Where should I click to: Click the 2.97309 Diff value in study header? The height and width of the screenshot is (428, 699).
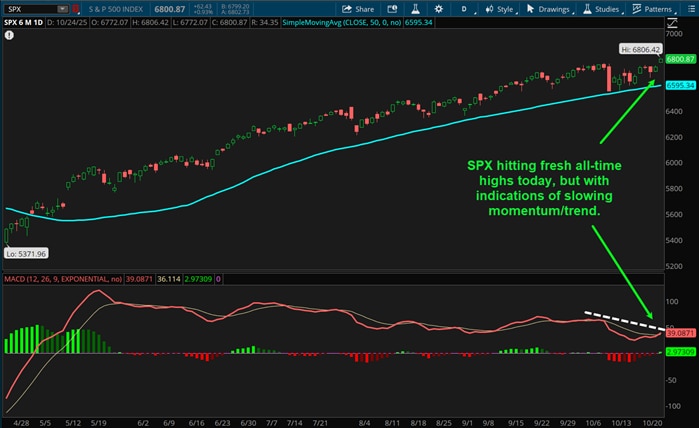click(198, 279)
